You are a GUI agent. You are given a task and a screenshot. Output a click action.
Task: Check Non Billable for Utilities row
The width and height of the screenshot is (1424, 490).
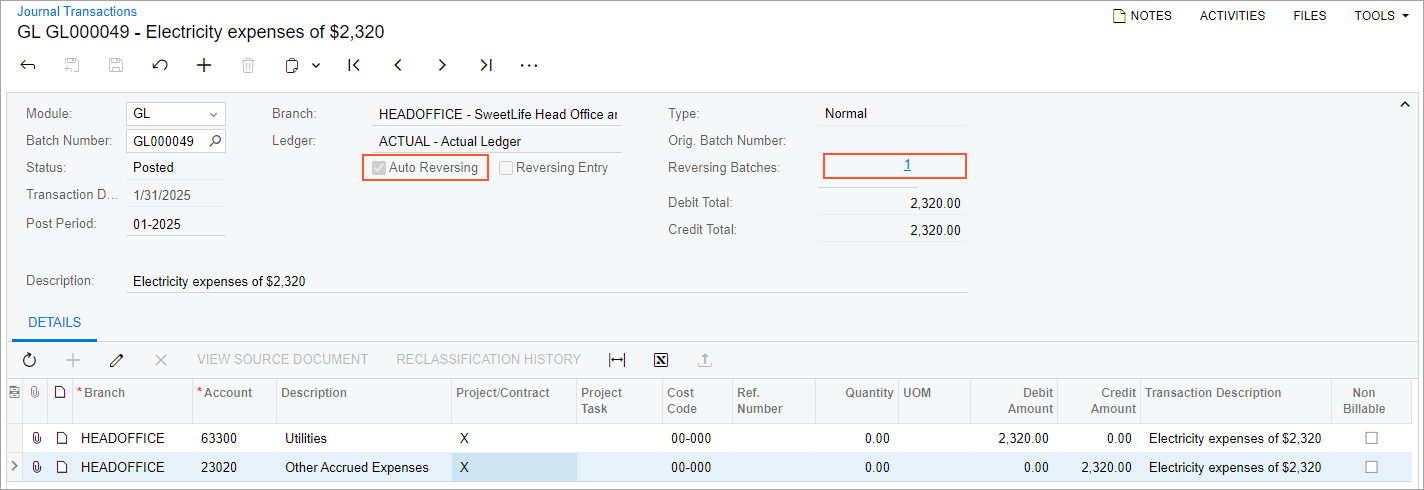(x=1371, y=438)
